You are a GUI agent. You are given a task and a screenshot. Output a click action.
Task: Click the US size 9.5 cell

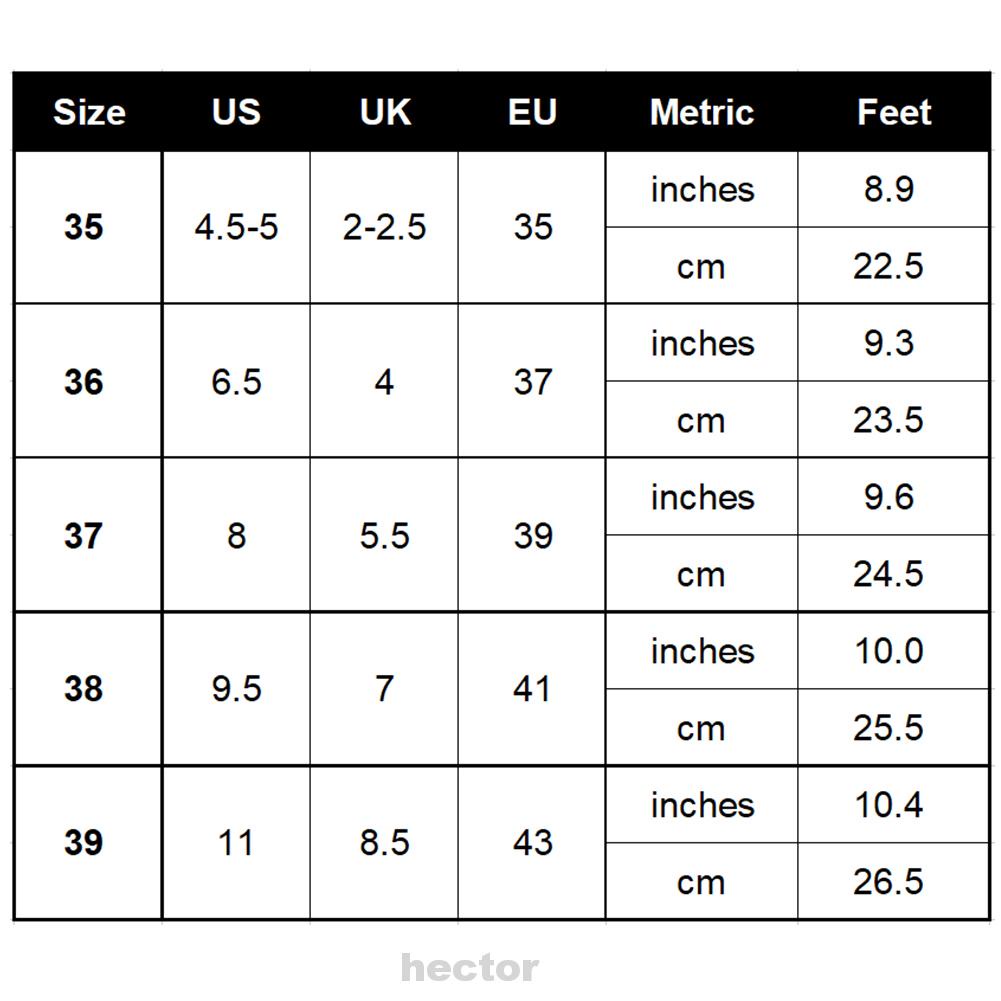click(x=236, y=689)
